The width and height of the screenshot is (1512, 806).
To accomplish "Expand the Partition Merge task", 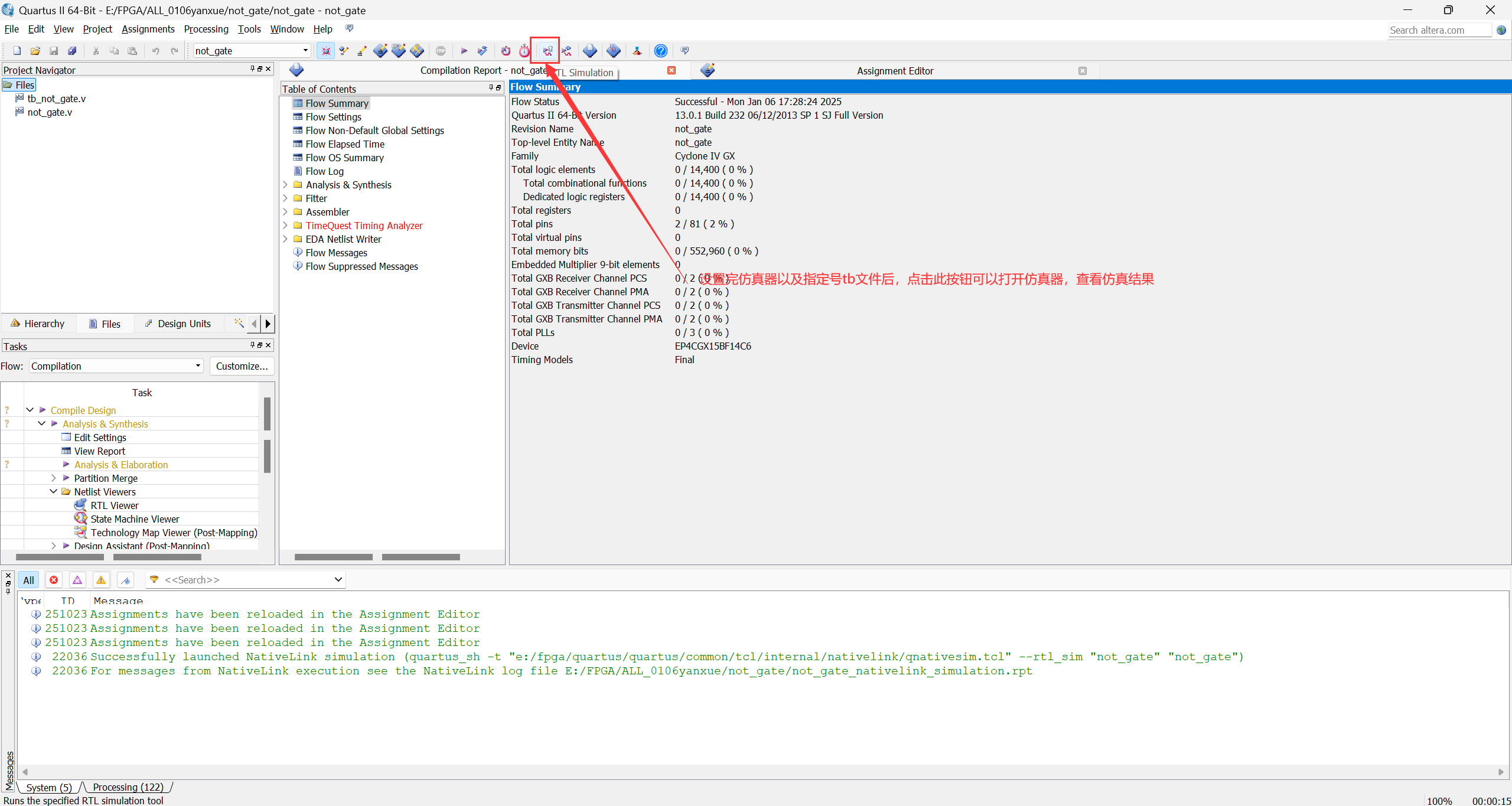I will pyautogui.click(x=53, y=478).
